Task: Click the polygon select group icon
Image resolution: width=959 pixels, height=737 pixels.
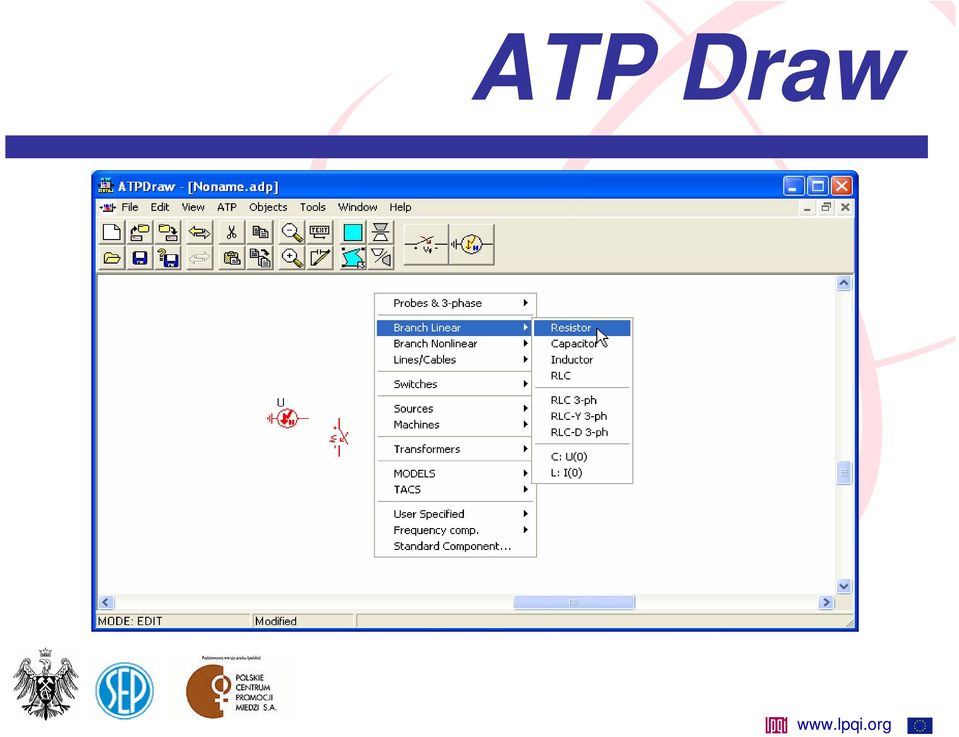Action: pyautogui.click(x=353, y=257)
